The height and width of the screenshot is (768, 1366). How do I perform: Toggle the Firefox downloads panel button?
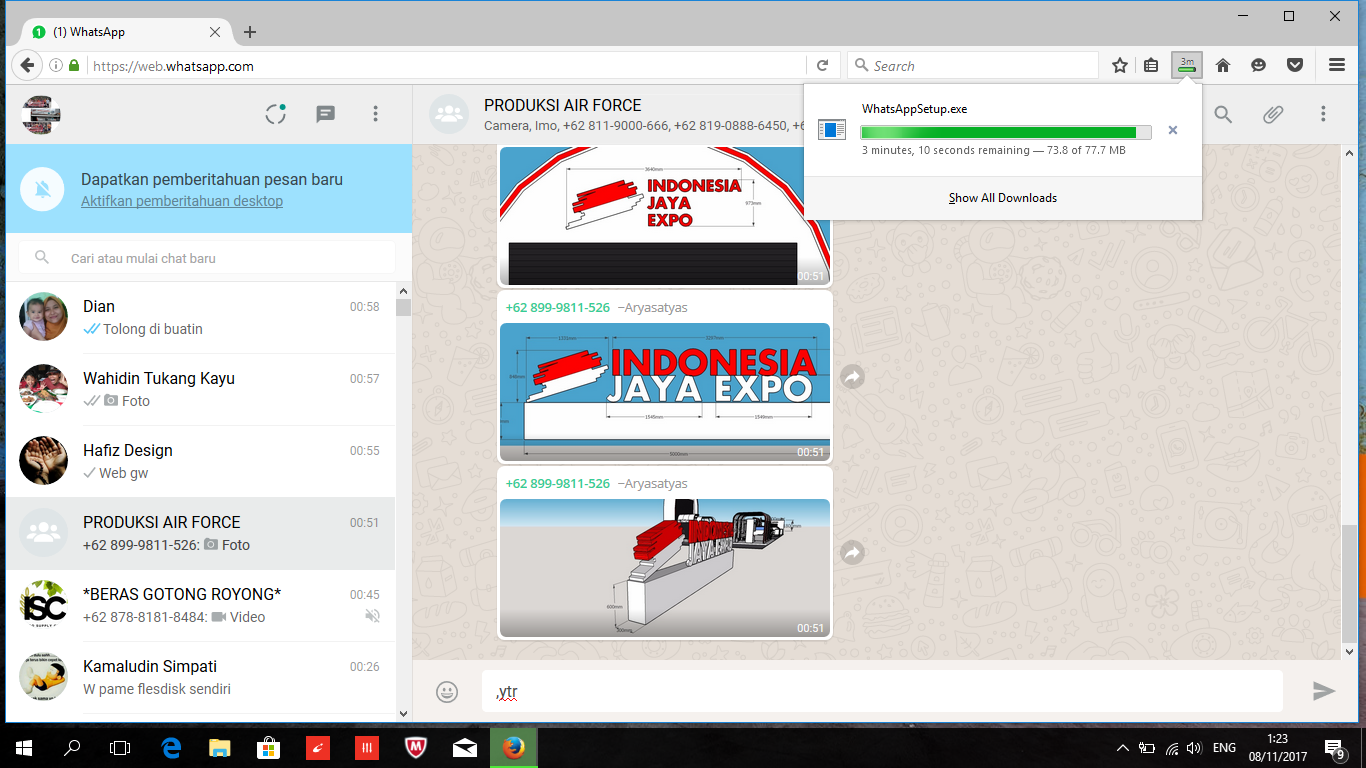pos(1187,66)
